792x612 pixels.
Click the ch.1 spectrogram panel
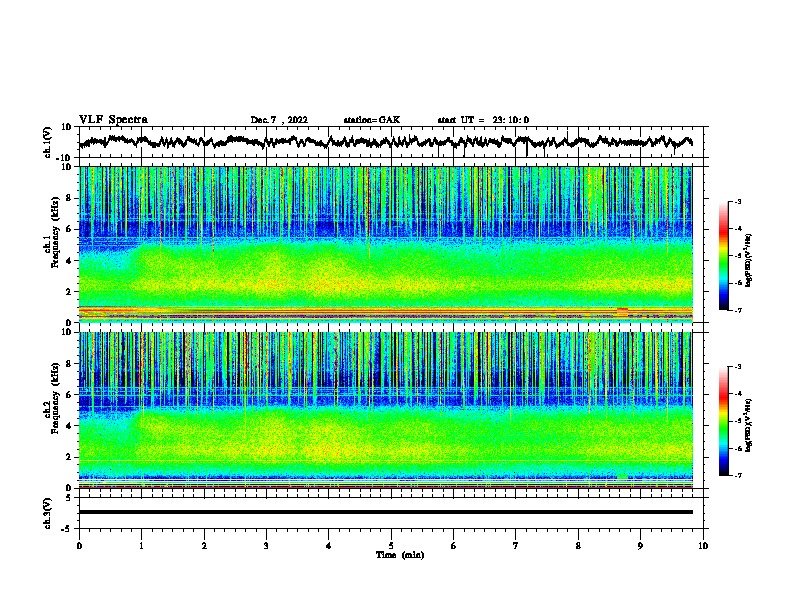(x=385, y=244)
